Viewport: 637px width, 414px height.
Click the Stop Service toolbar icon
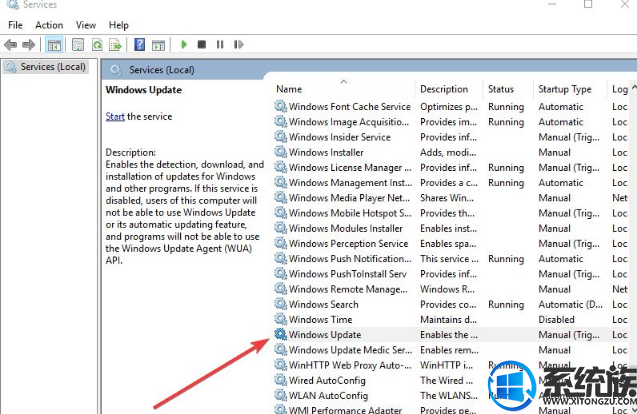click(x=202, y=44)
